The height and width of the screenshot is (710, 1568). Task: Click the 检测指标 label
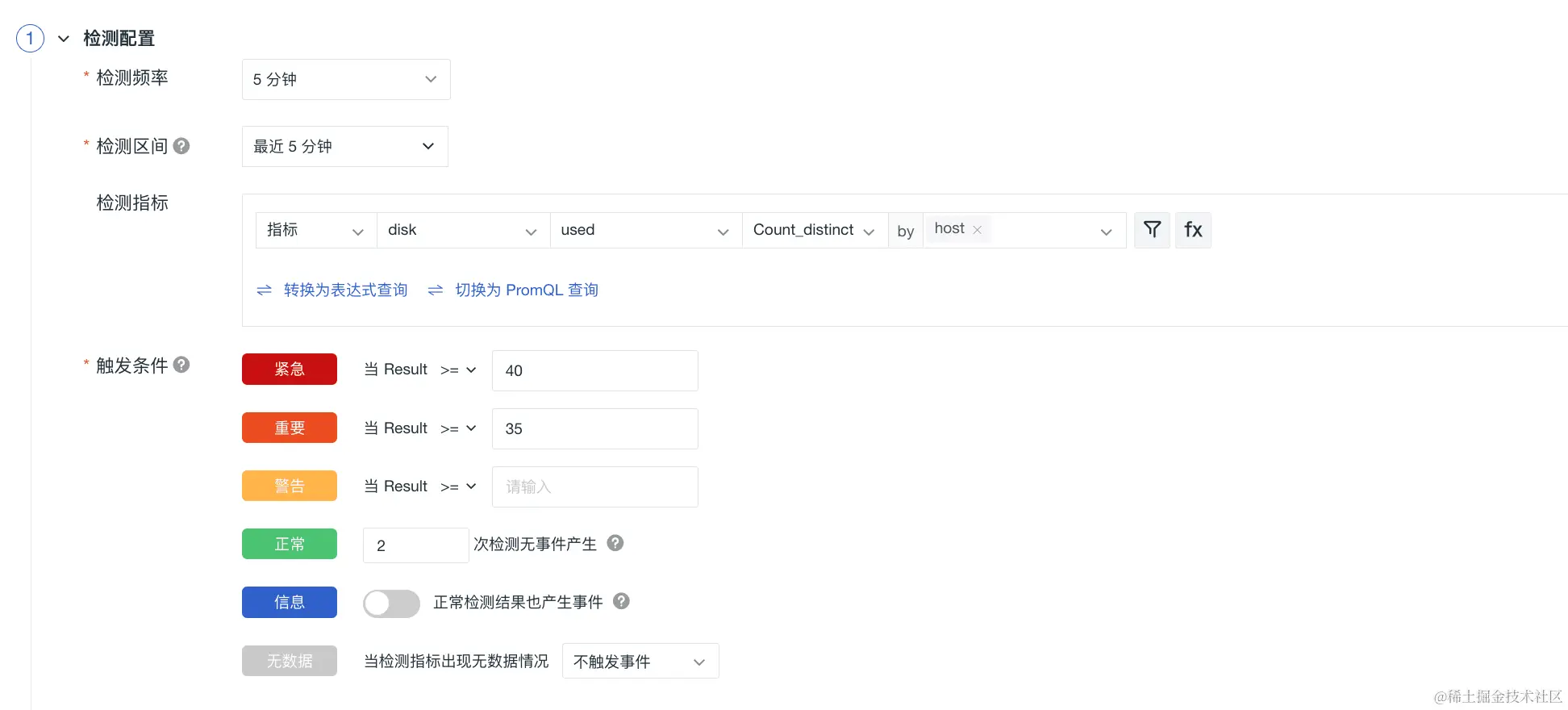coord(132,203)
